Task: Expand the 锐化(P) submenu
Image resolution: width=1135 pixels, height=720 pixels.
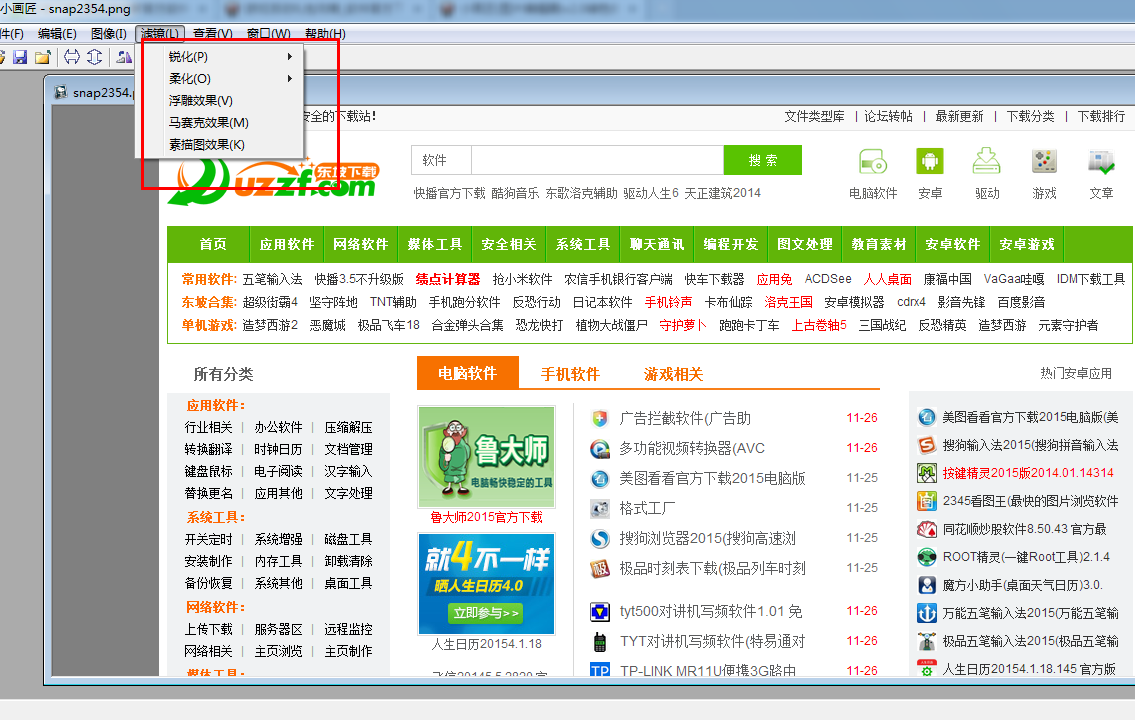Action: (x=219, y=56)
